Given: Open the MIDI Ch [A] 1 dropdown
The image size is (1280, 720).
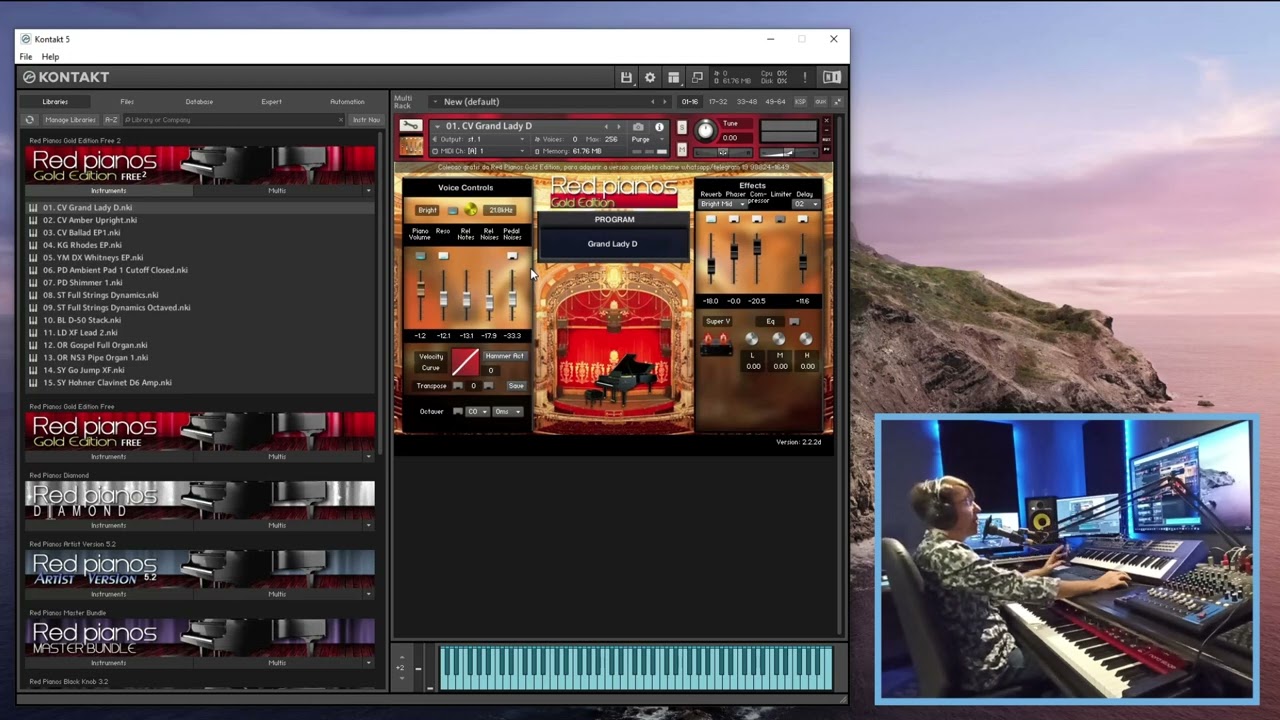Looking at the screenshot, I should [x=480, y=151].
